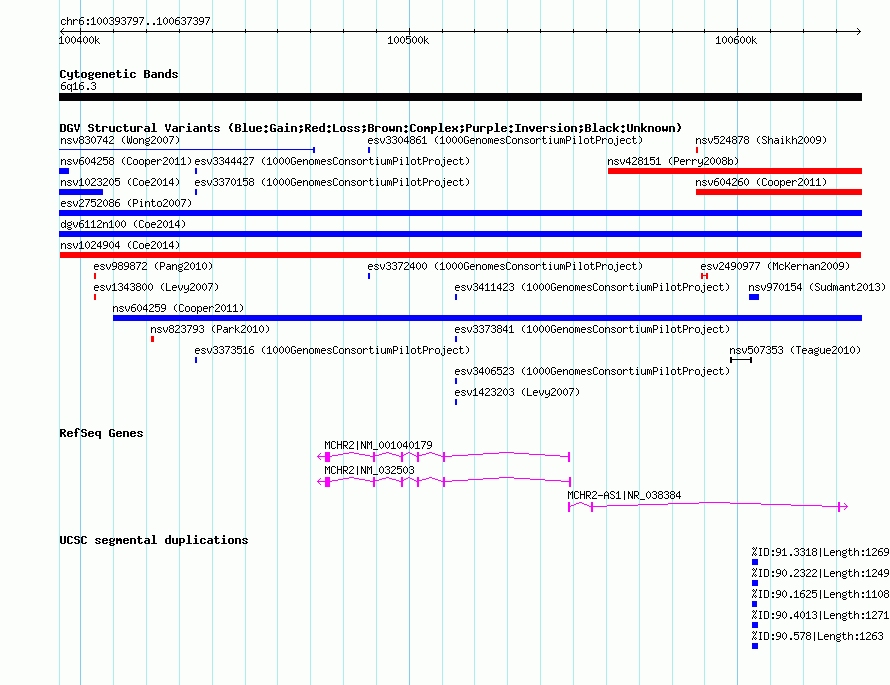Open MCHR2|NM_001040179 gene label

[x=378, y=446]
